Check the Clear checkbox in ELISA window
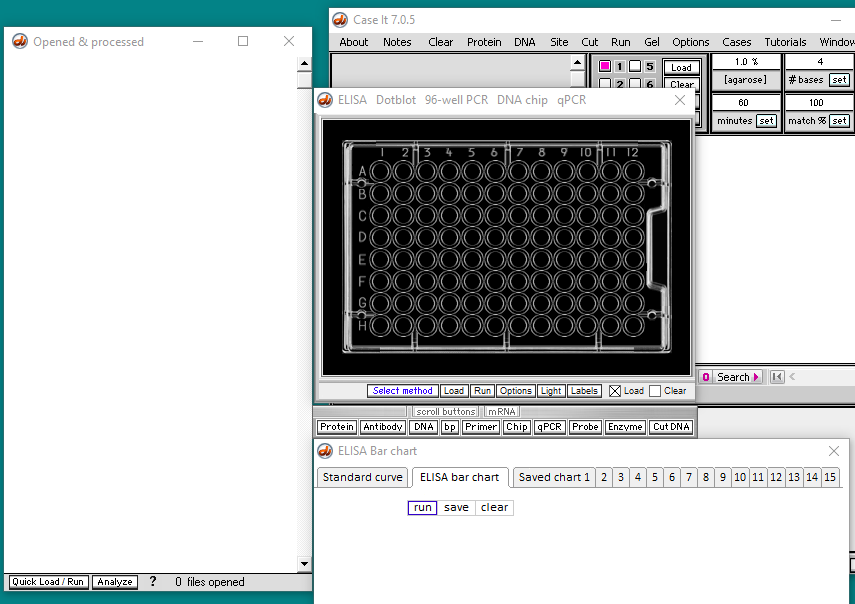This screenshot has height=604, width=855. (x=655, y=391)
